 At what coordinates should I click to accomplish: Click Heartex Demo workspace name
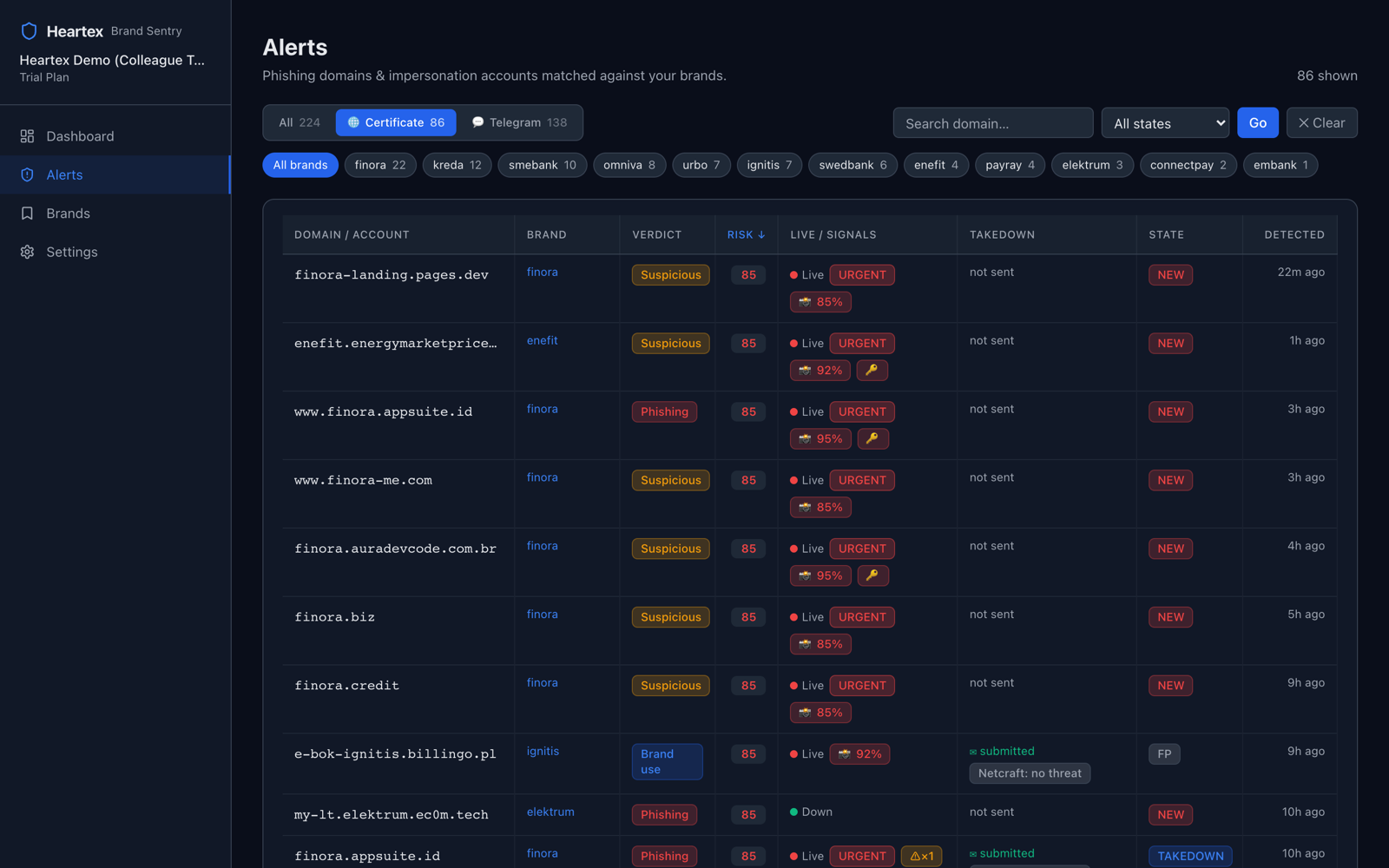click(112, 60)
